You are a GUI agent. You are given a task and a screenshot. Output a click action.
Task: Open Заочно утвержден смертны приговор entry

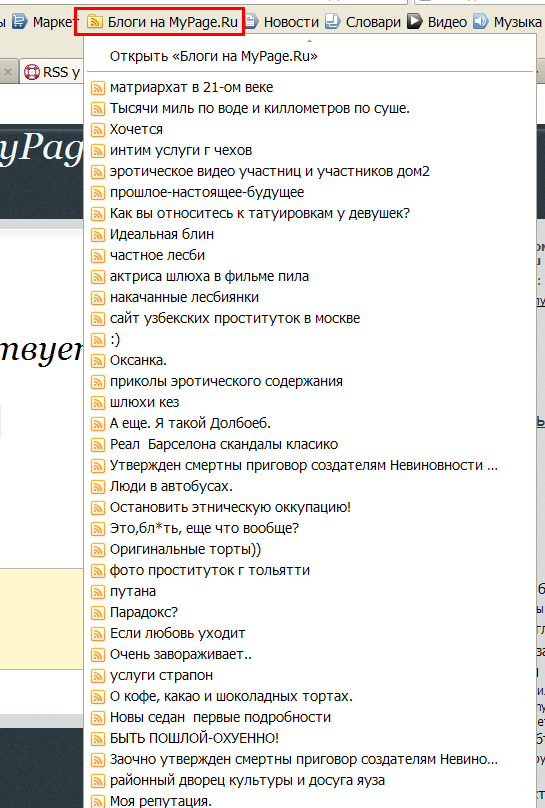[x=309, y=760]
